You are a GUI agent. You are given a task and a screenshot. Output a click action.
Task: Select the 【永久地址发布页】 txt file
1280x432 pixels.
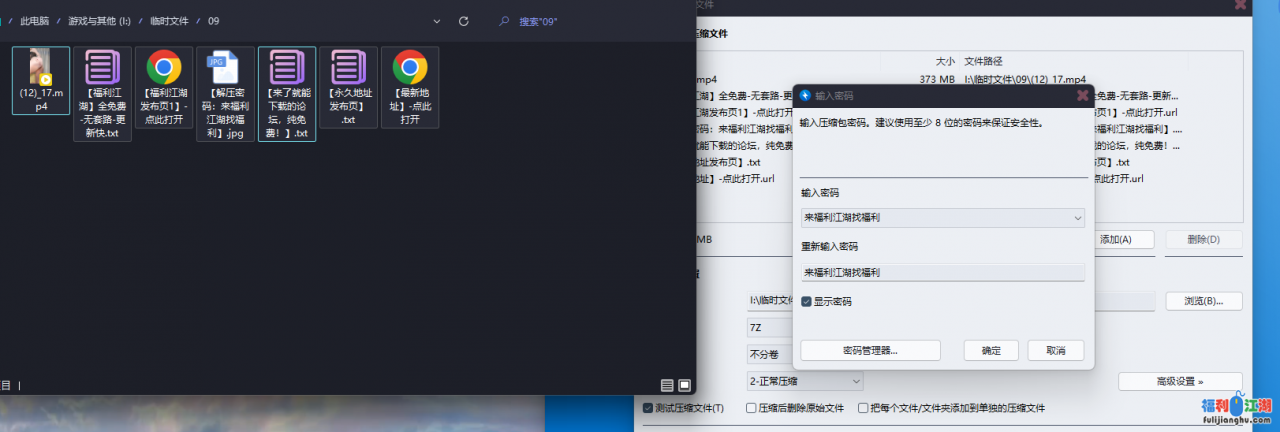pos(348,69)
